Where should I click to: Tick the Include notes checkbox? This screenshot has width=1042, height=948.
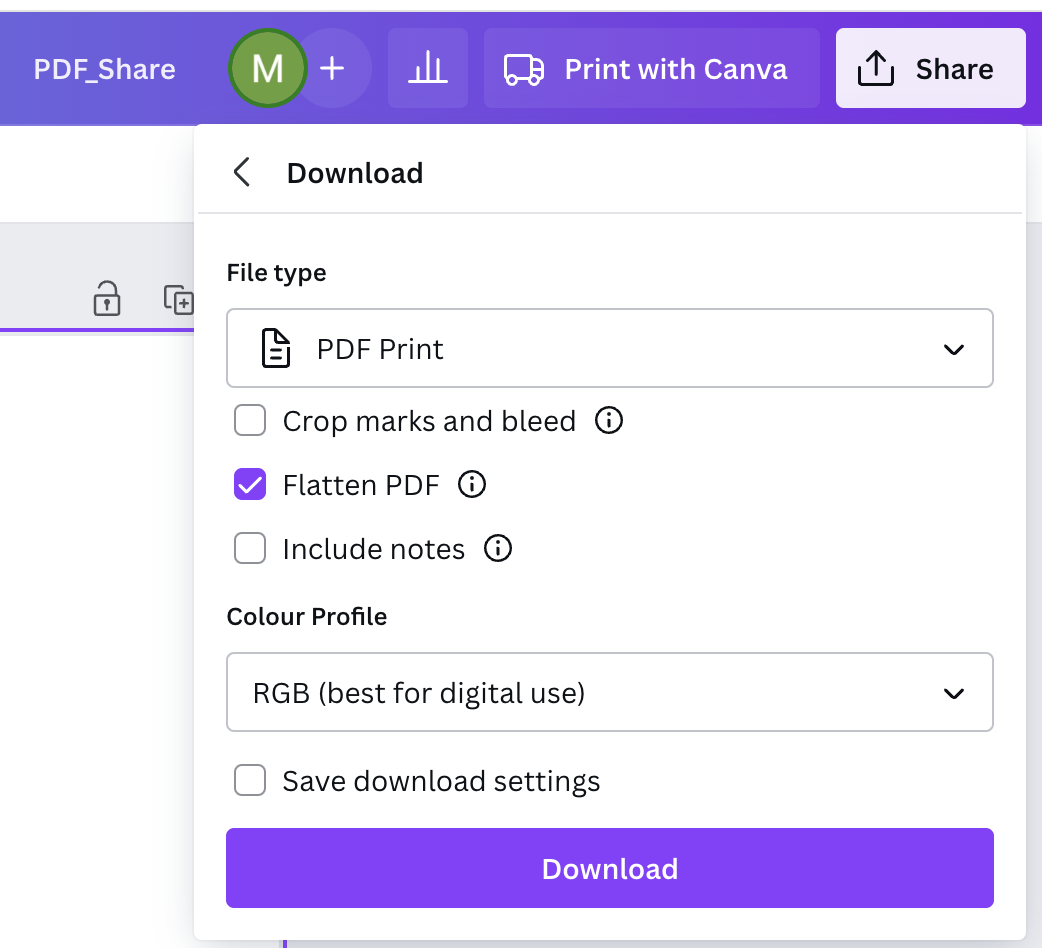250,549
